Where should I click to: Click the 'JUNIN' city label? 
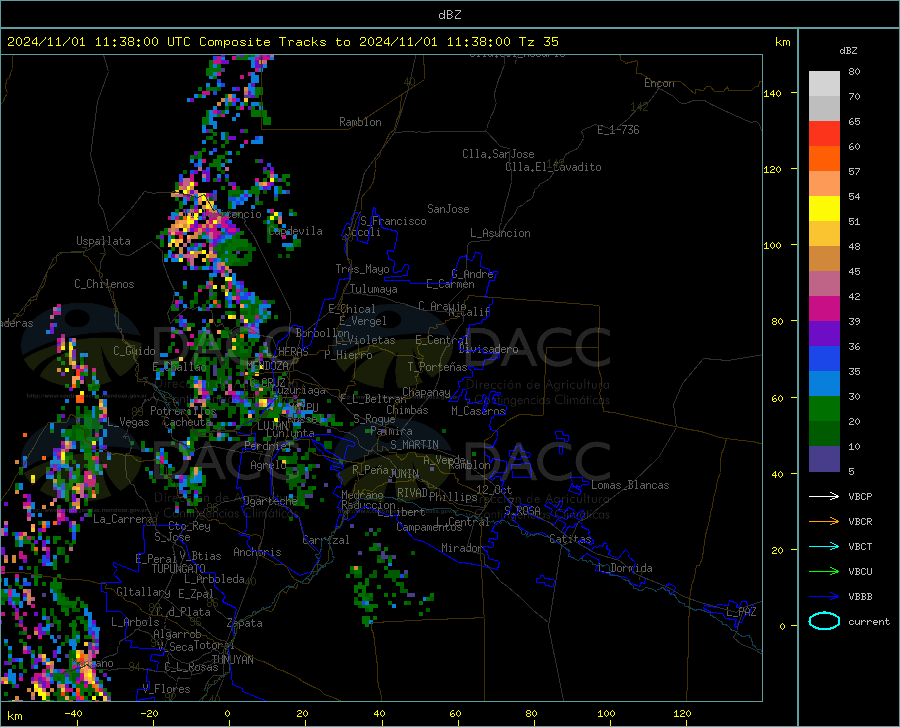click(404, 474)
